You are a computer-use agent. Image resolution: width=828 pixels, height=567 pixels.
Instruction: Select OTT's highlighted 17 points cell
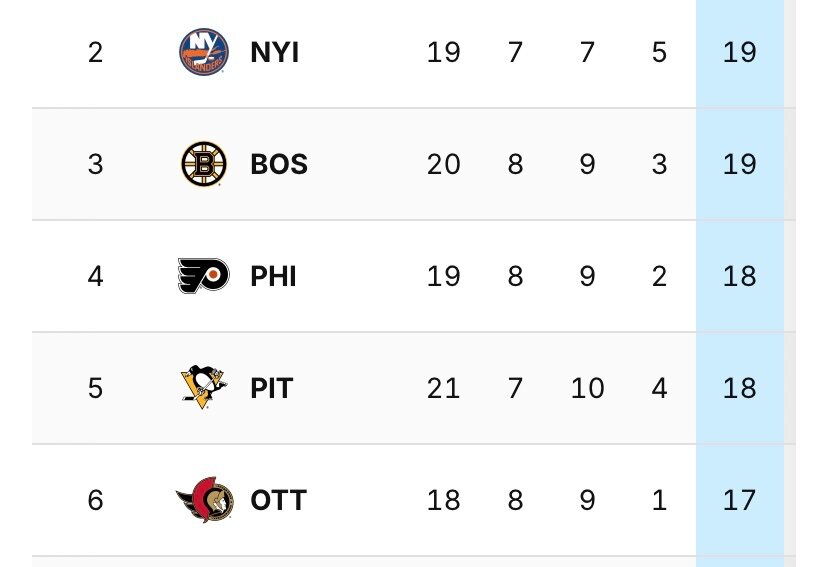point(740,500)
